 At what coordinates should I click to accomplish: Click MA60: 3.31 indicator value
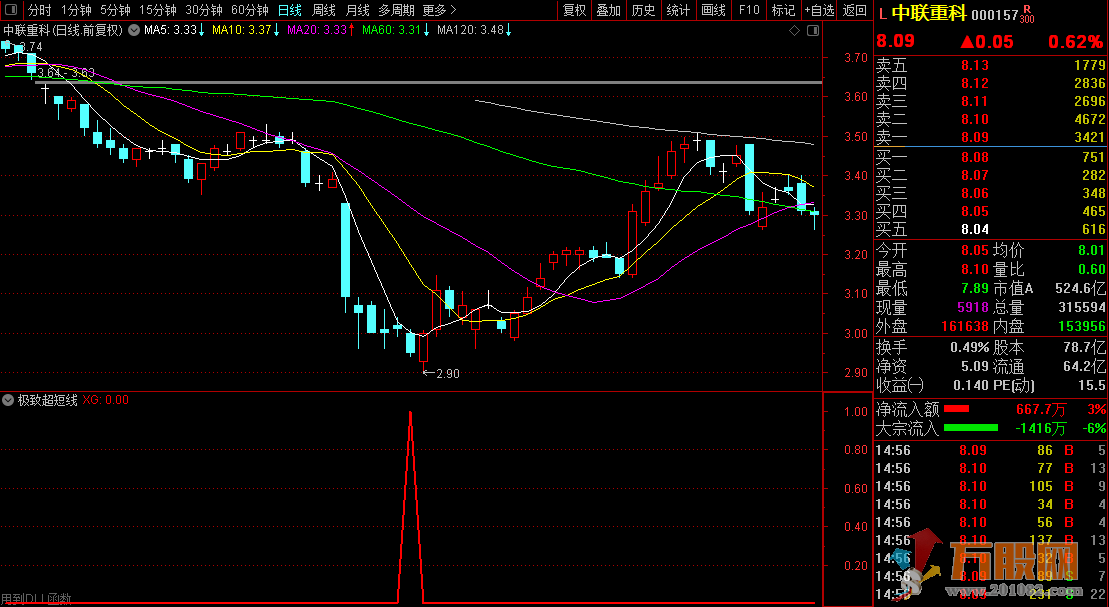391,30
